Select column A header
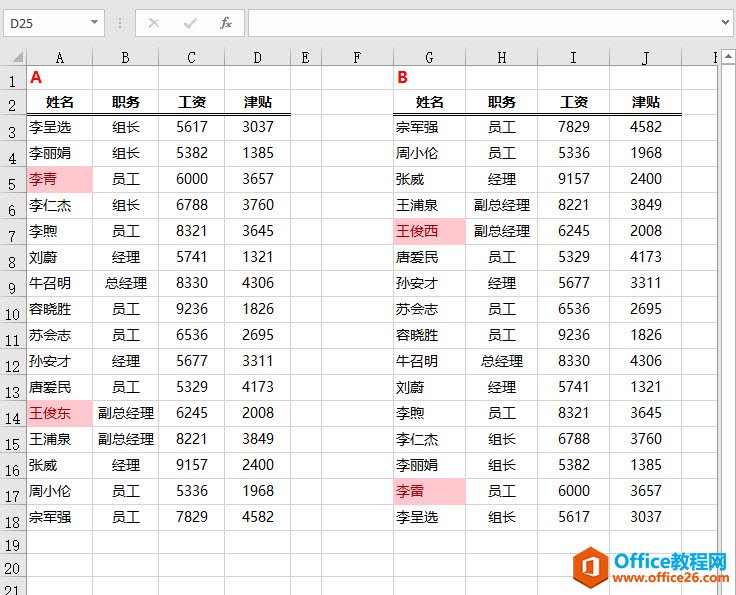The width and height of the screenshot is (736, 595). coord(60,58)
